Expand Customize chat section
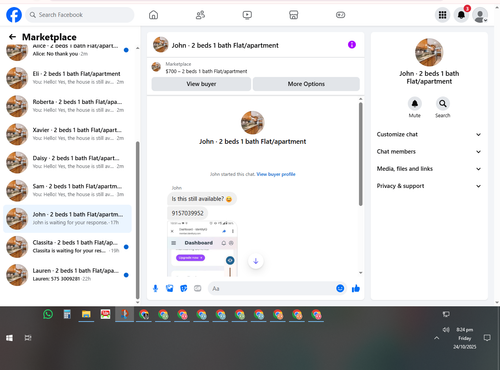This screenshot has height=370, width=500. point(429,134)
